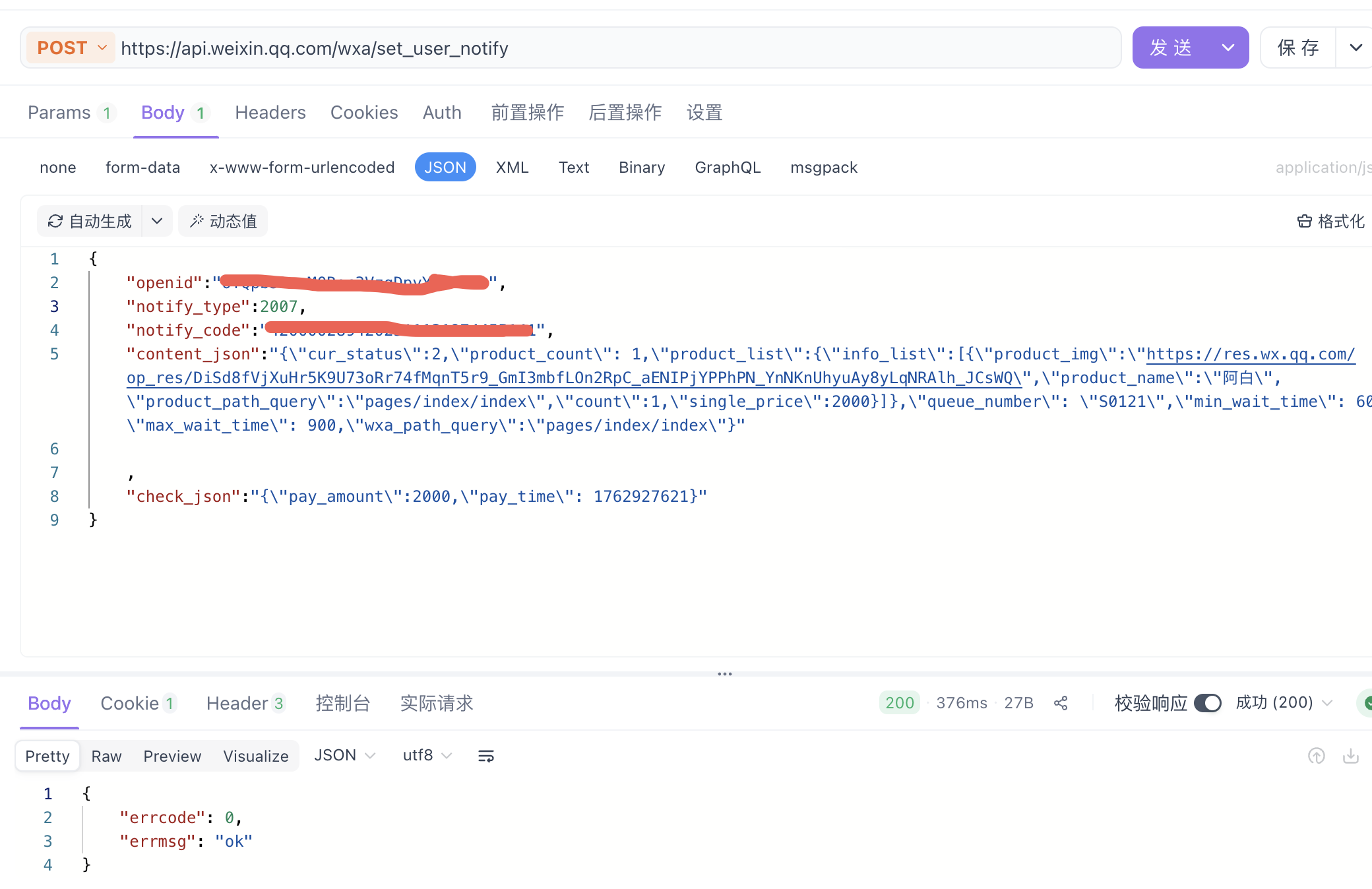Image resolution: width=1372 pixels, height=889 pixels.
Task: Click the word wrap lines icon
Action: (x=485, y=756)
